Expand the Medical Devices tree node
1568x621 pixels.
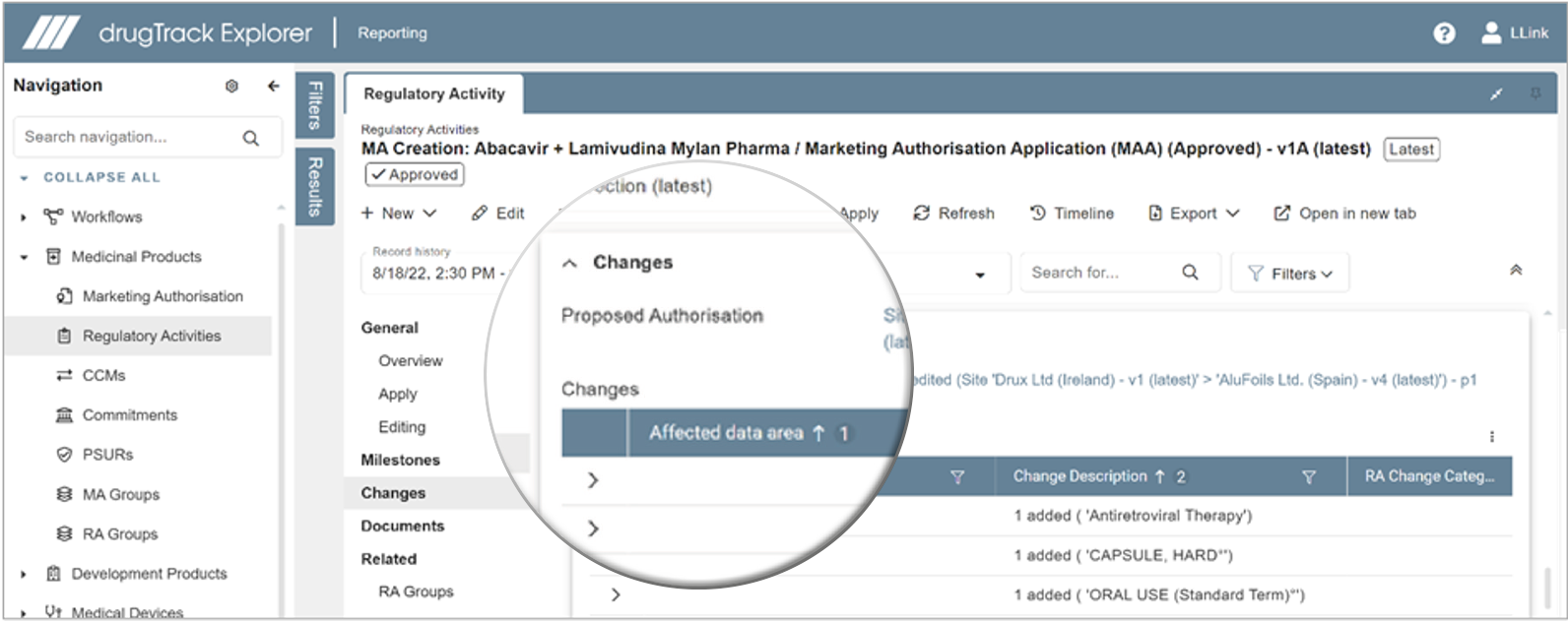24,613
